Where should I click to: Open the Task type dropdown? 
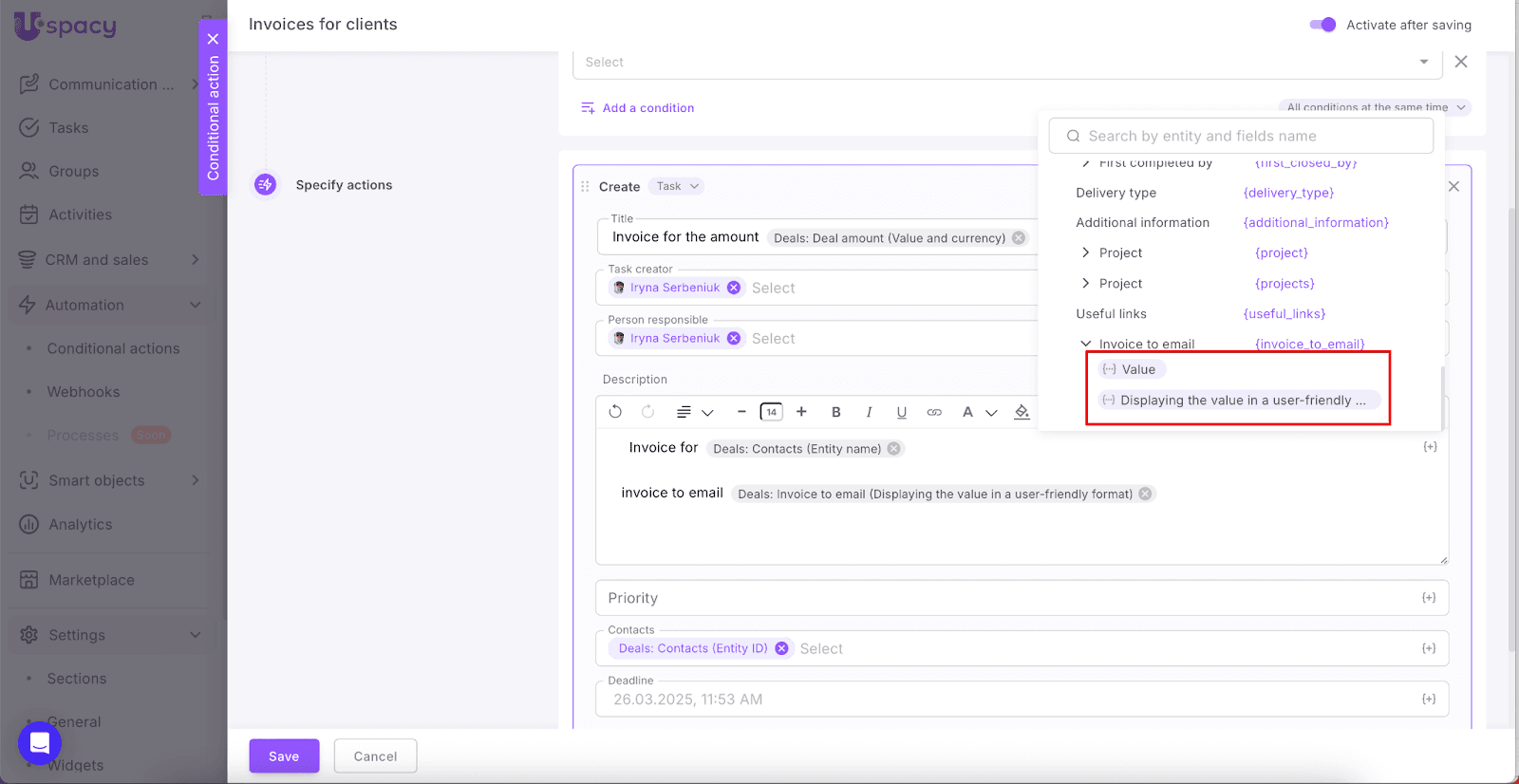(678, 186)
